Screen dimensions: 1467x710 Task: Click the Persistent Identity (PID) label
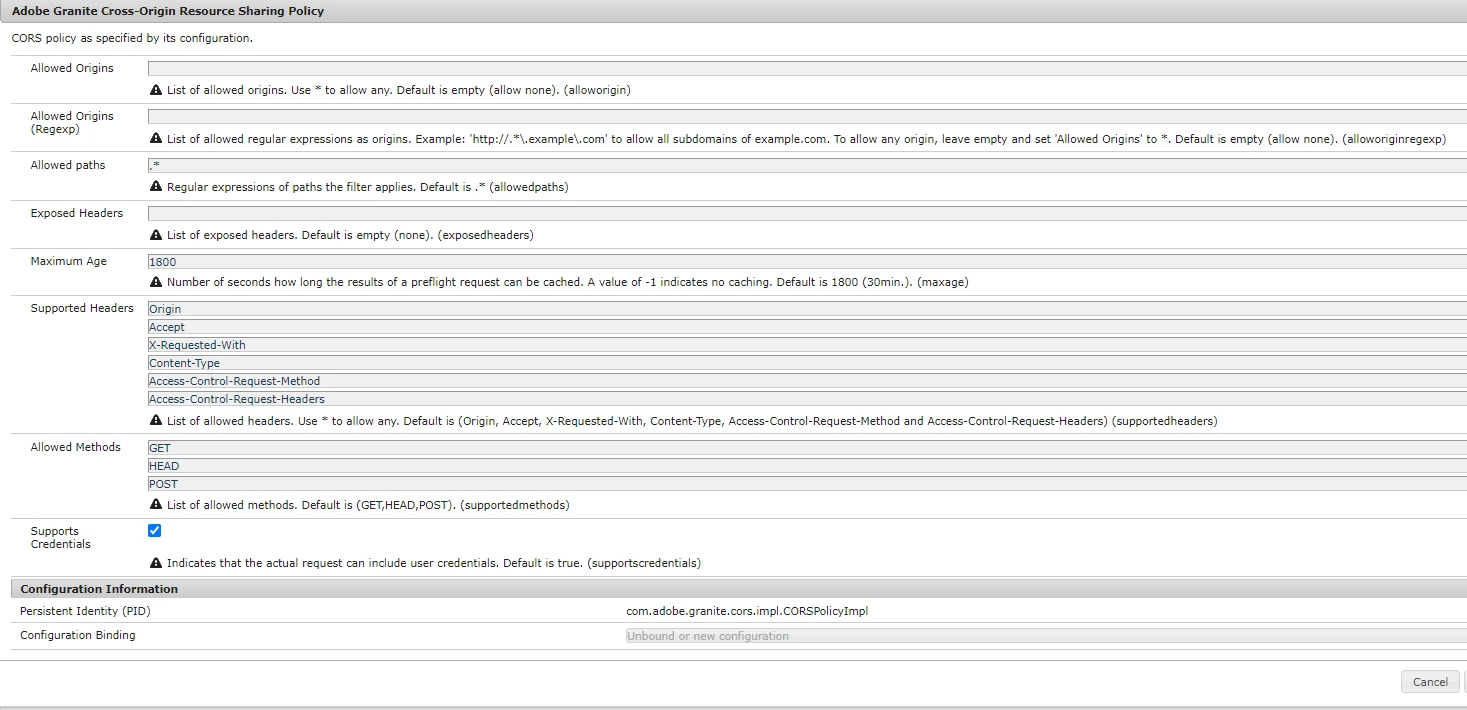coord(85,611)
